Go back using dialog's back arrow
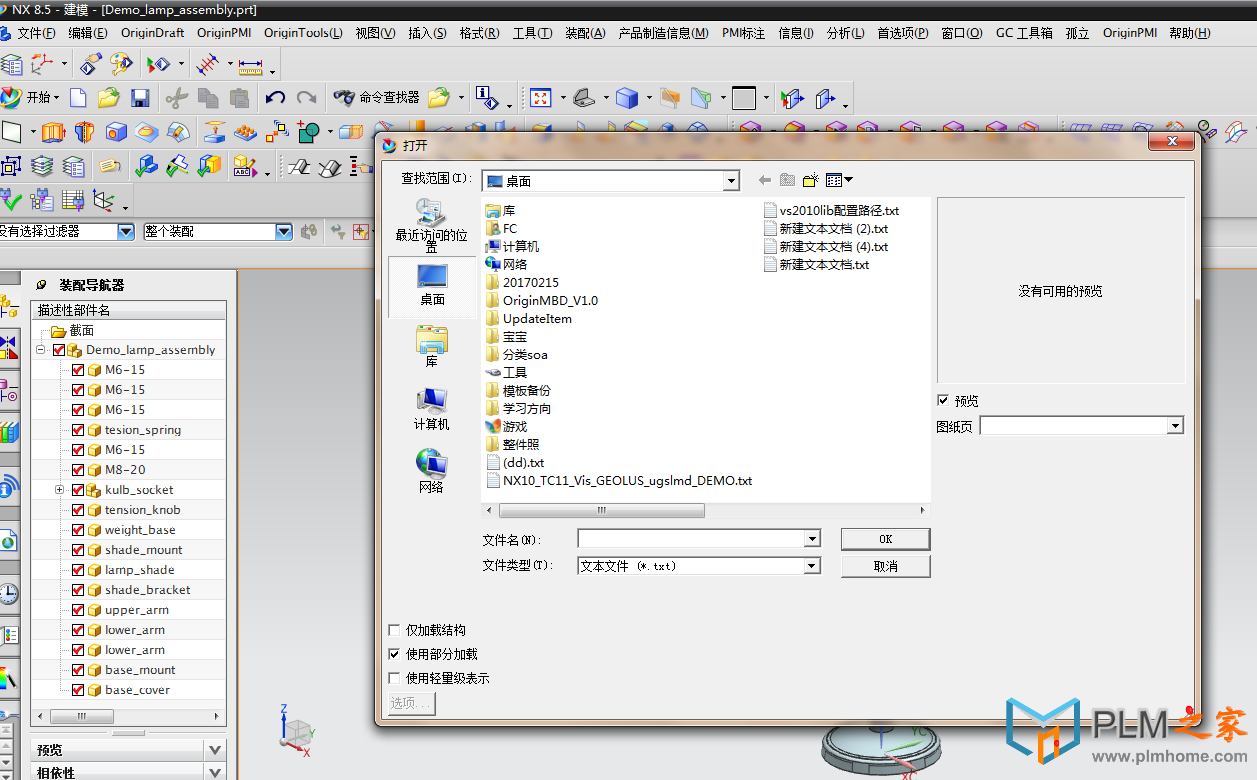 click(765, 180)
